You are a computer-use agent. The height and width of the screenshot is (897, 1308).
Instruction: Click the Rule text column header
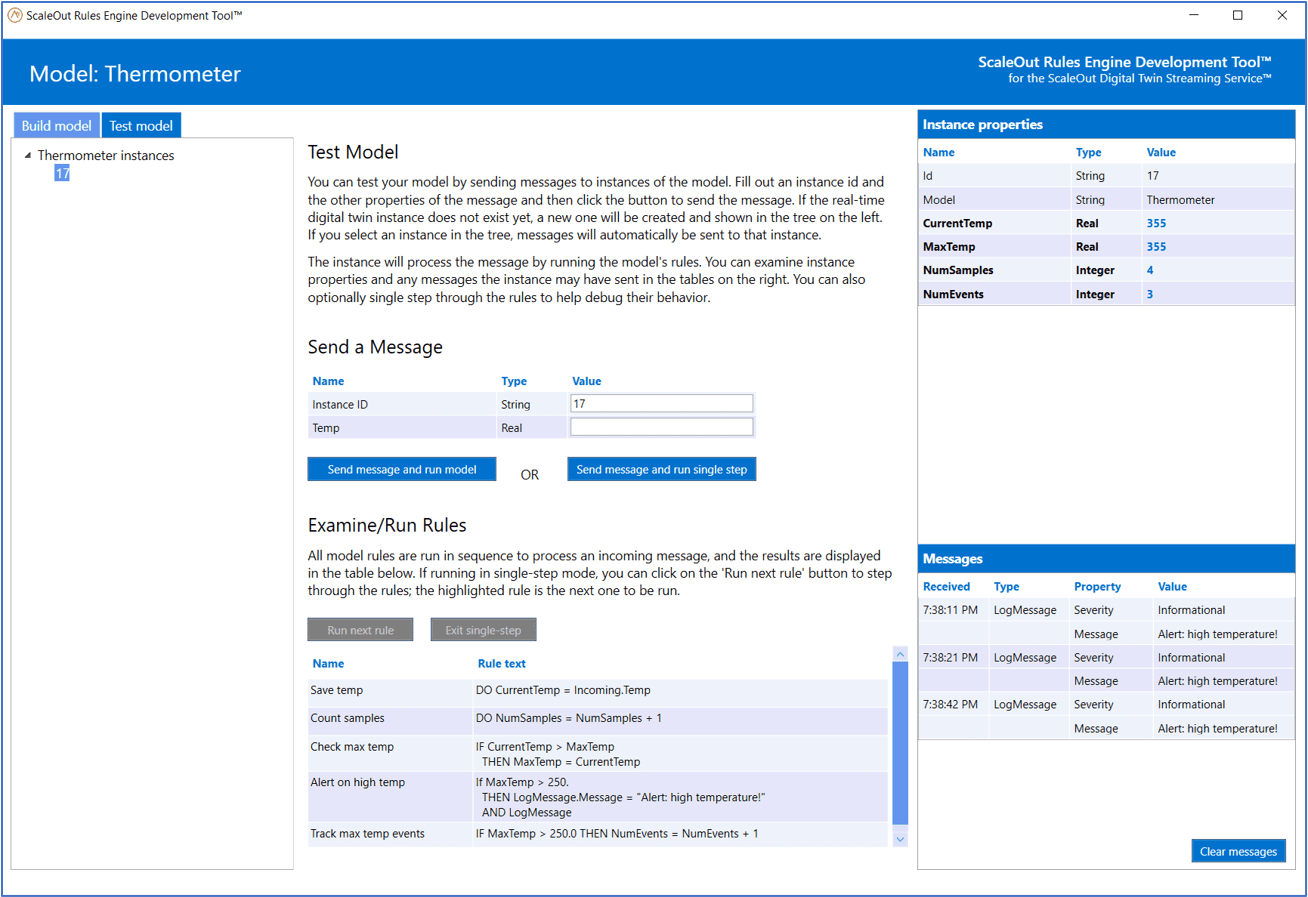coord(501,664)
